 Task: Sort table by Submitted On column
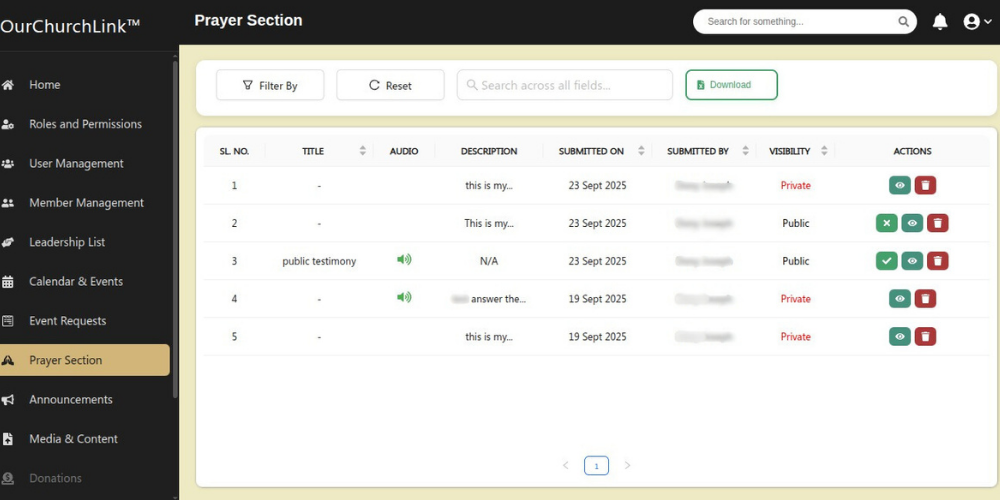pyautogui.click(x=641, y=151)
